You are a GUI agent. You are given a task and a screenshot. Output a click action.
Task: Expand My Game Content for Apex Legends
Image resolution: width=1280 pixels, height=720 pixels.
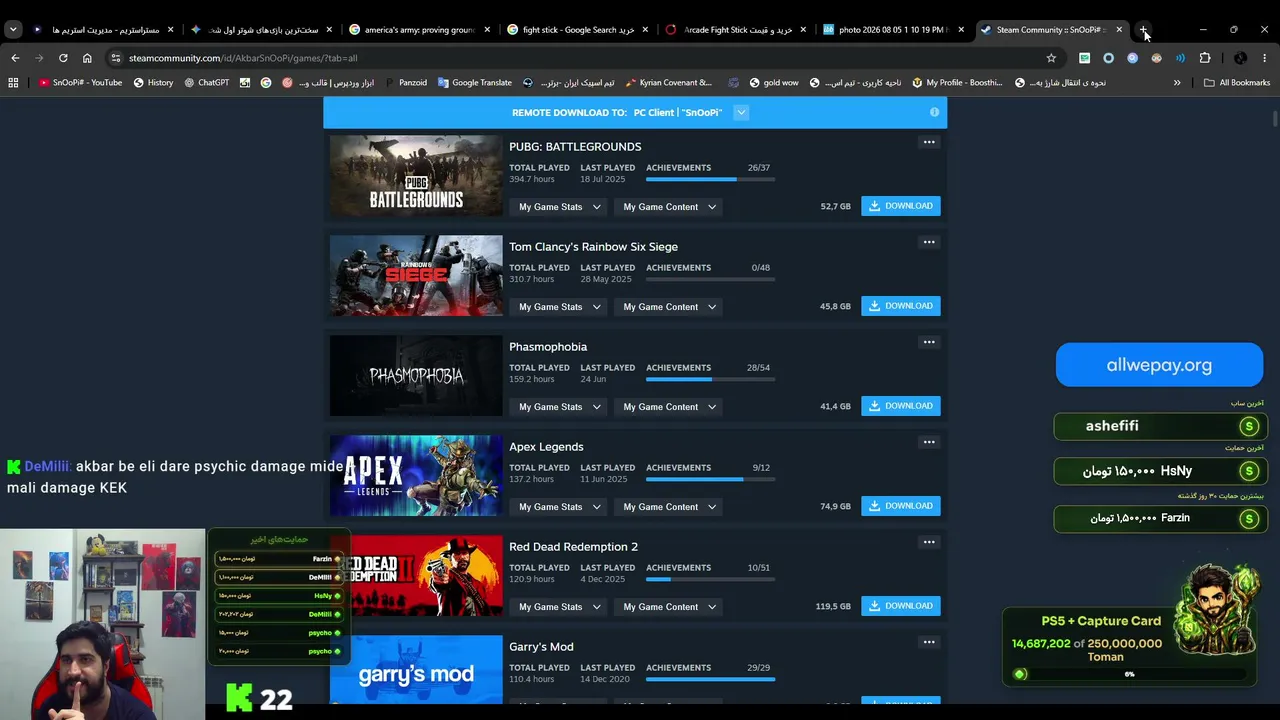point(669,507)
